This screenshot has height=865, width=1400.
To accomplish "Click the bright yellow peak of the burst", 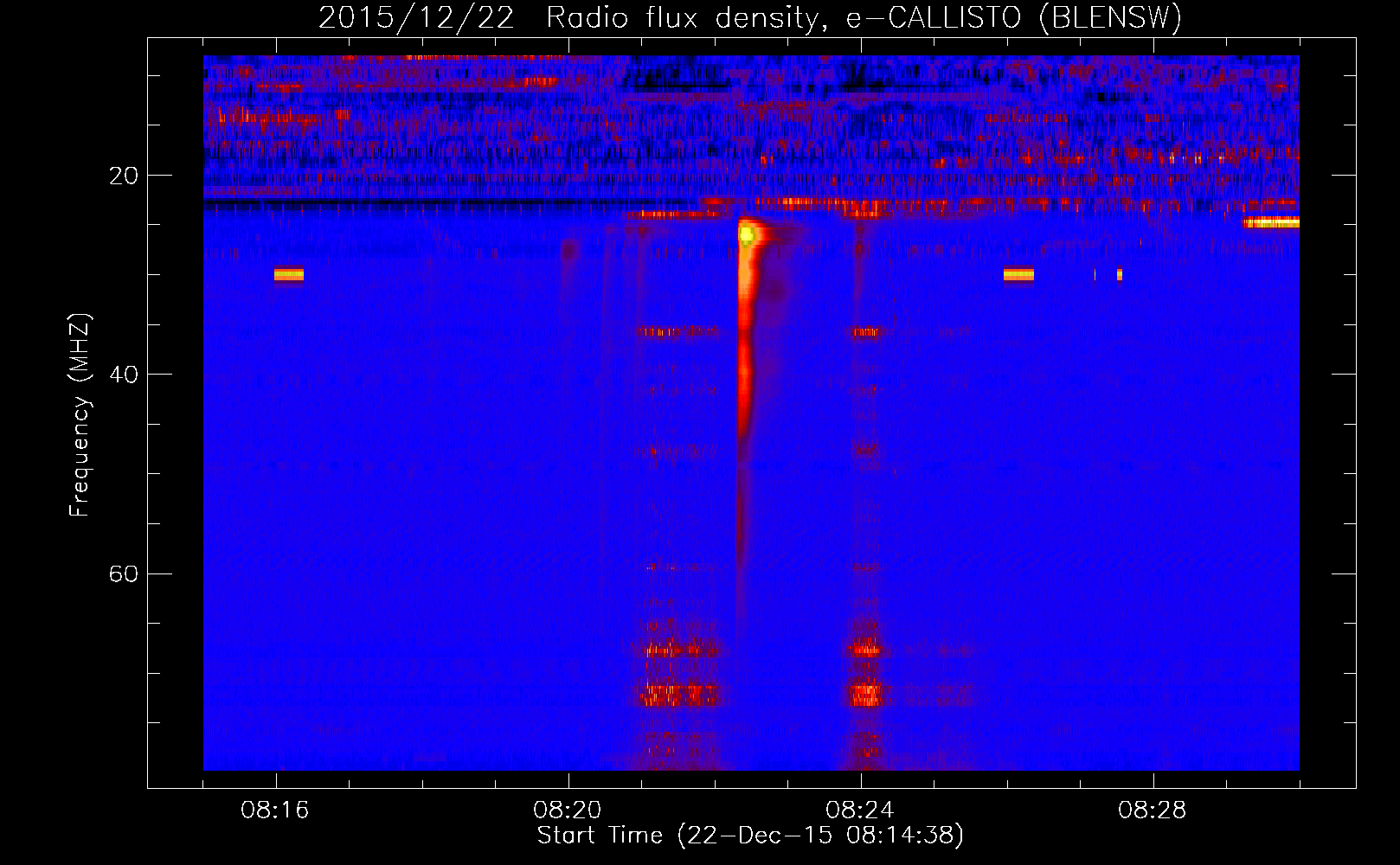I will pos(747,234).
